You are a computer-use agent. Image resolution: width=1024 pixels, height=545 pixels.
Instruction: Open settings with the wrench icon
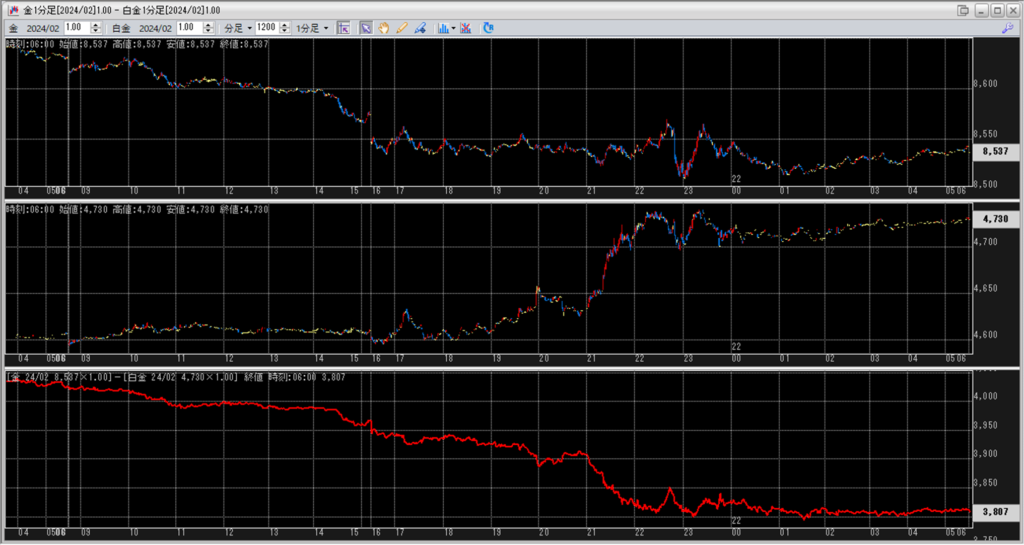click(x=1007, y=28)
